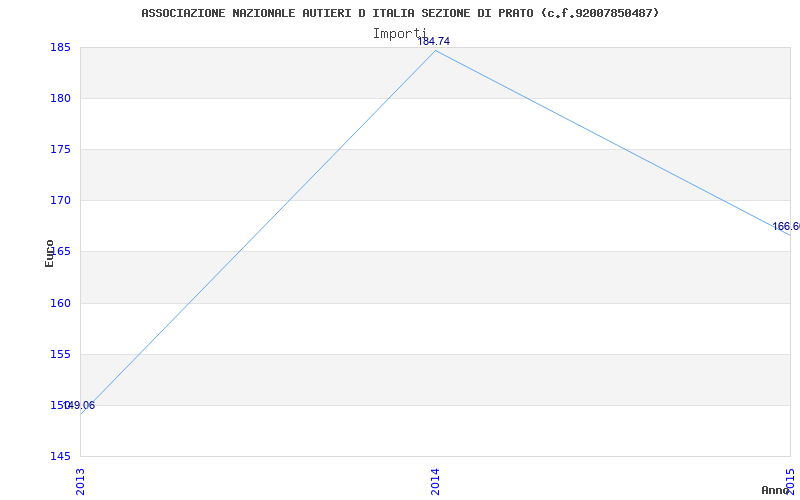The height and width of the screenshot is (500, 800).
Task: Click the chart title ASSOCIAZIONE NAZIONALE AUTIERI
Action: (400, 13)
